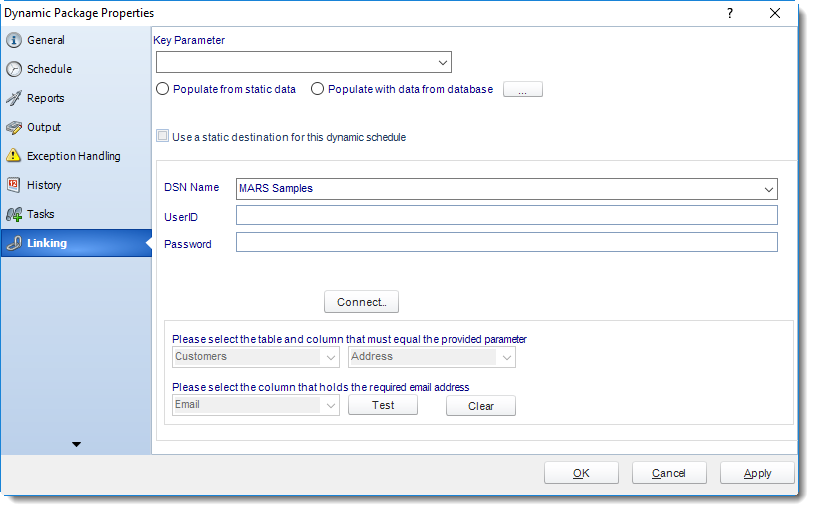The width and height of the screenshot is (814, 511).
Task: Focus the UserID input field
Action: (507, 215)
